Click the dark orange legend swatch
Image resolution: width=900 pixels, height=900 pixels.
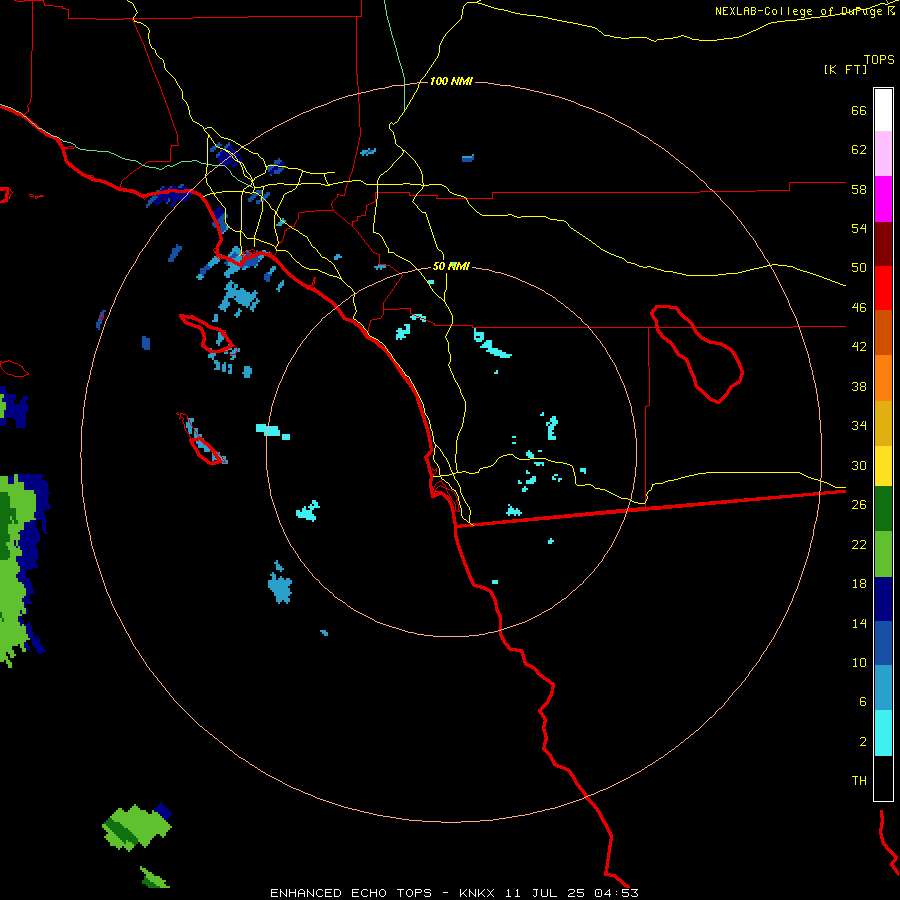pyautogui.click(x=883, y=333)
